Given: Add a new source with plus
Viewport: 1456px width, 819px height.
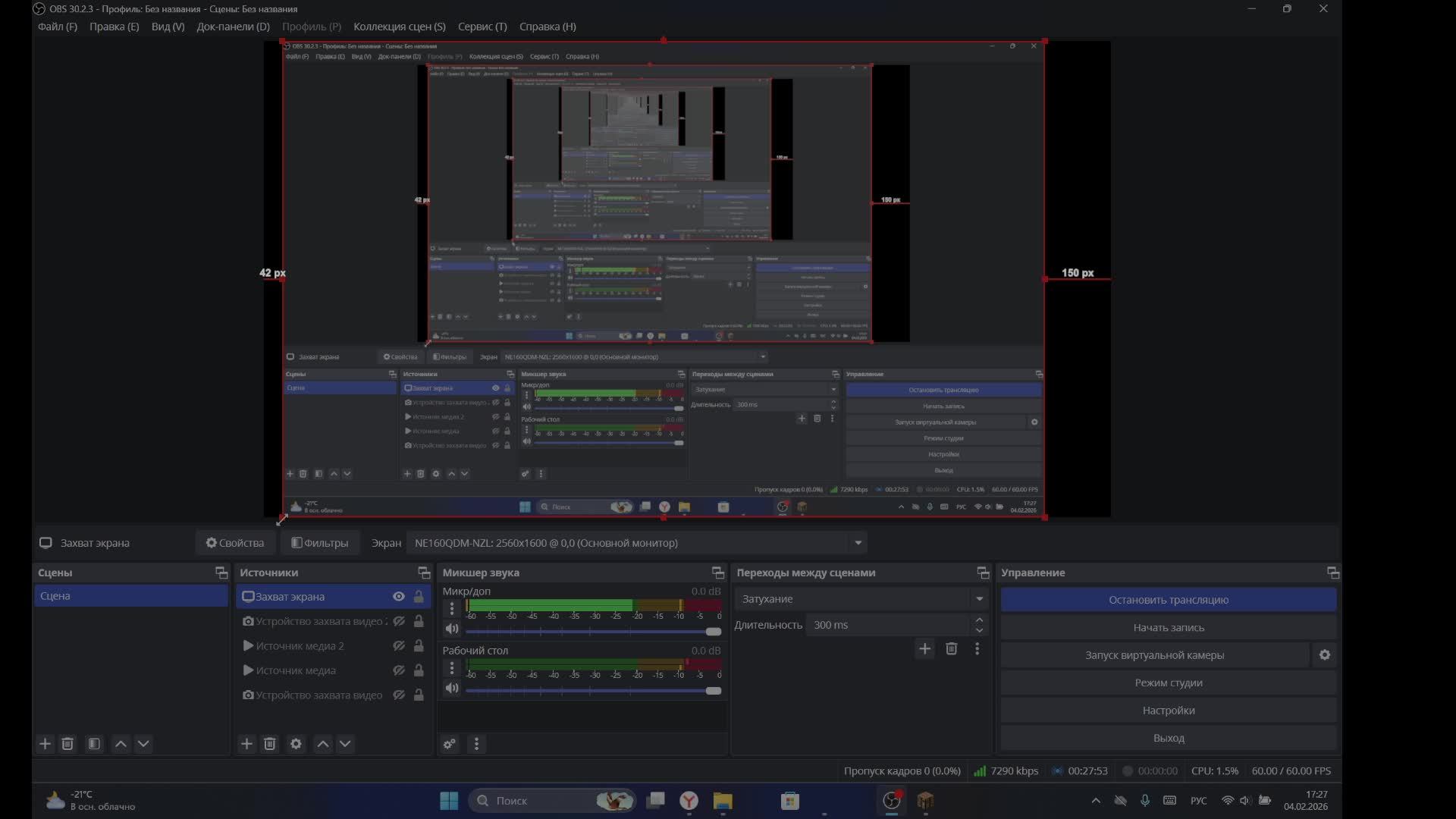Looking at the screenshot, I should (x=246, y=744).
